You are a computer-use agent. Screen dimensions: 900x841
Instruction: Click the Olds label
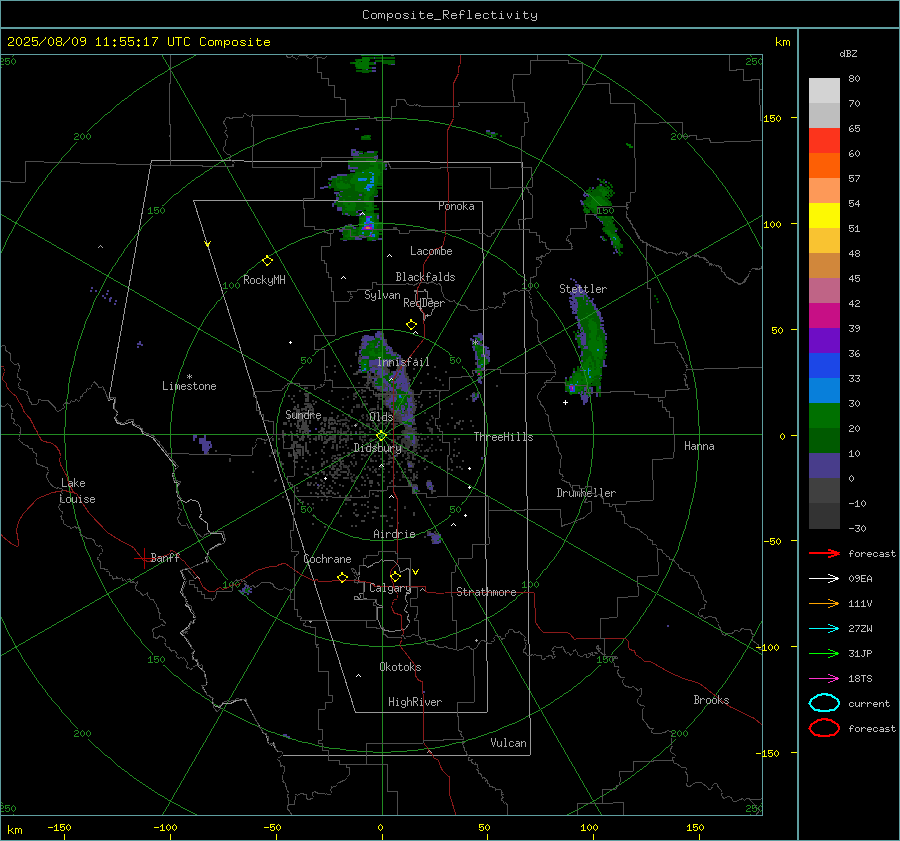pyautogui.click(x=381, y=417)
